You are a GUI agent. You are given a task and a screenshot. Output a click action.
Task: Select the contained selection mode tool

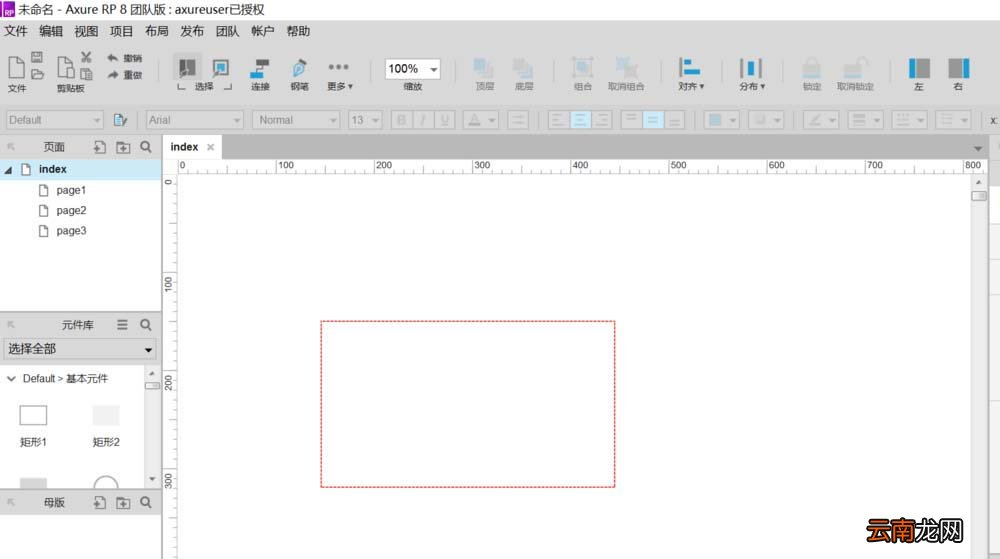(x=221, y=68)
